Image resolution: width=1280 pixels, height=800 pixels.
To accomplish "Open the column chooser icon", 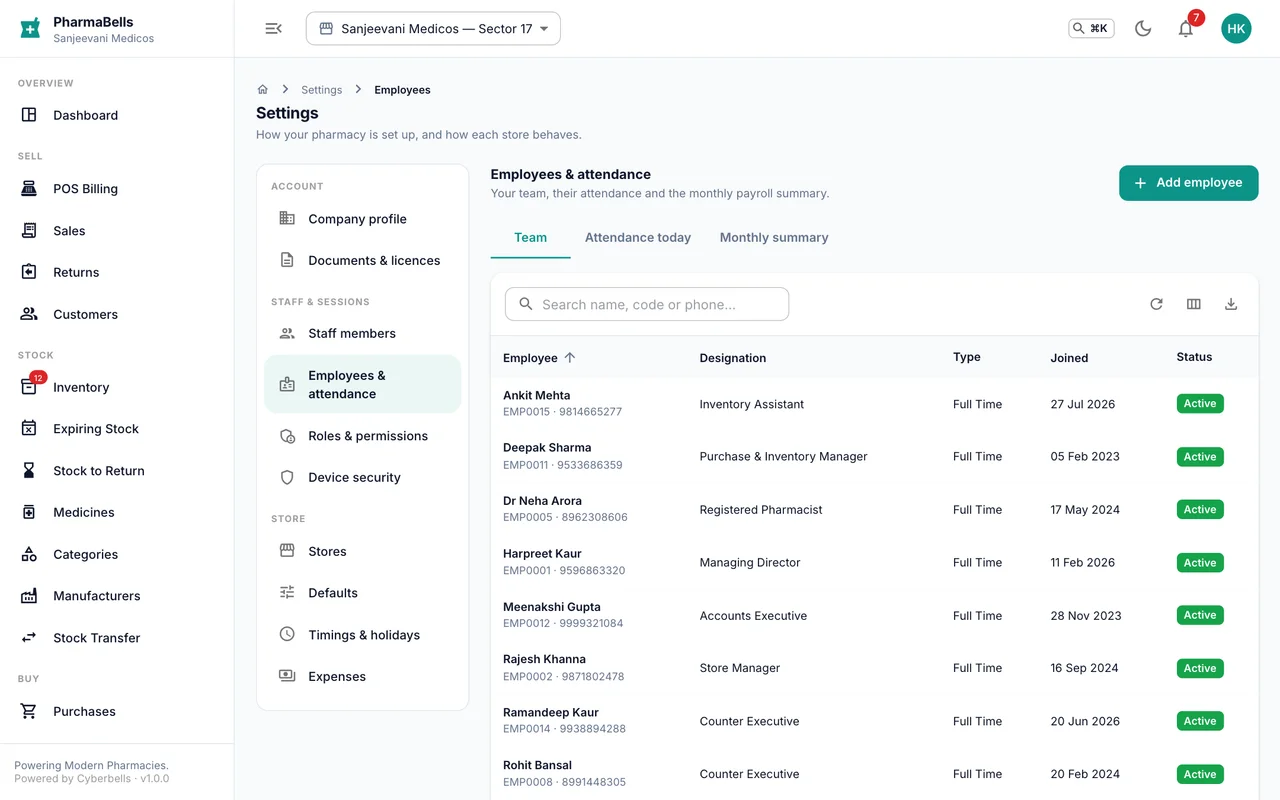I will (1194, 304).
